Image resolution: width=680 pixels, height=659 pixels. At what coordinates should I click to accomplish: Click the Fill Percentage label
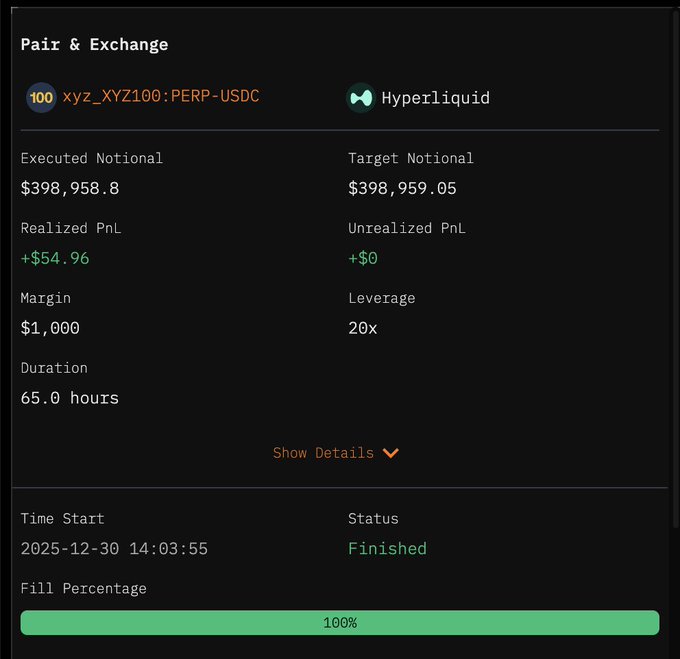(83, 588)
